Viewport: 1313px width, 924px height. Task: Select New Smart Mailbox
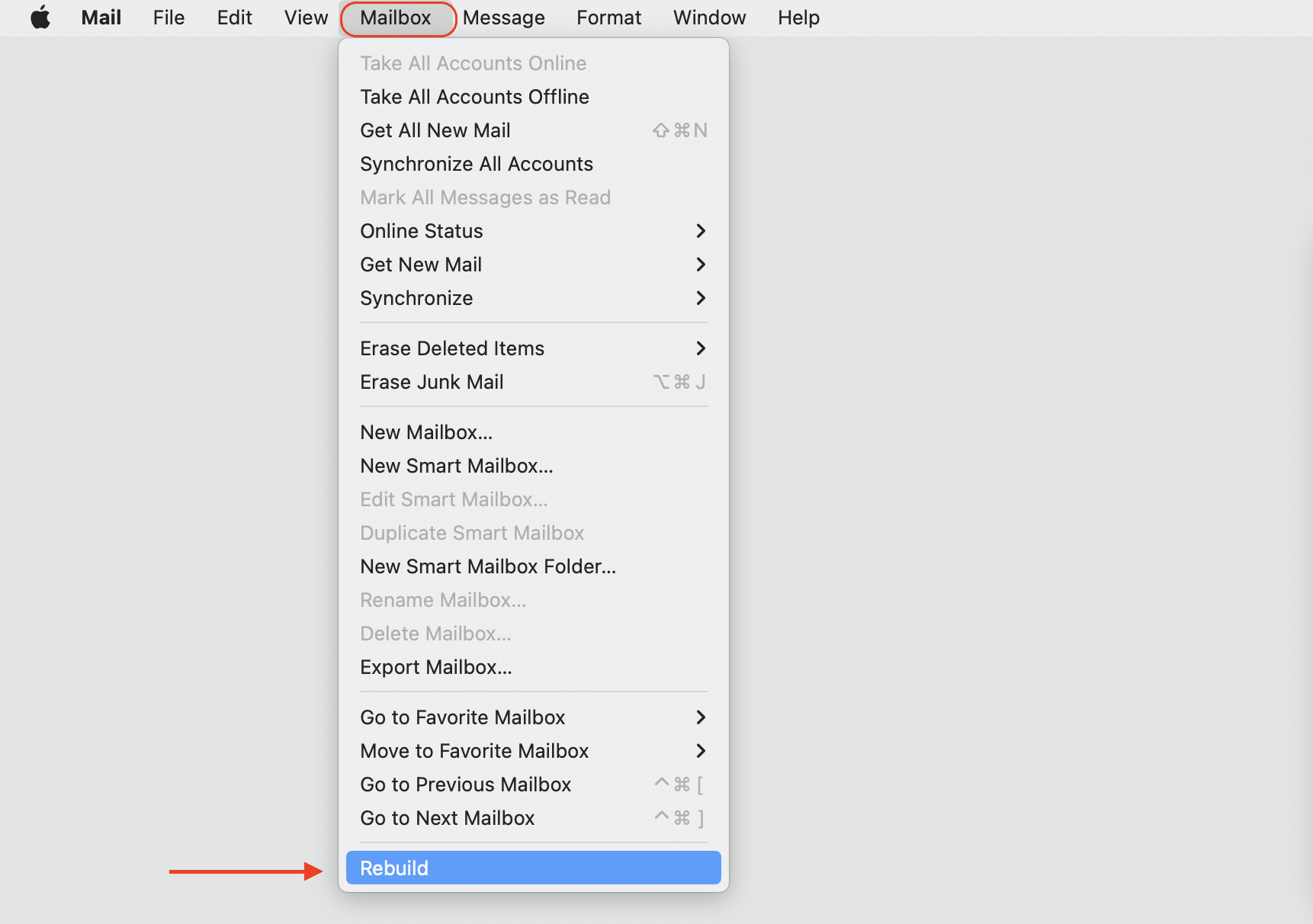coord(456,465)
